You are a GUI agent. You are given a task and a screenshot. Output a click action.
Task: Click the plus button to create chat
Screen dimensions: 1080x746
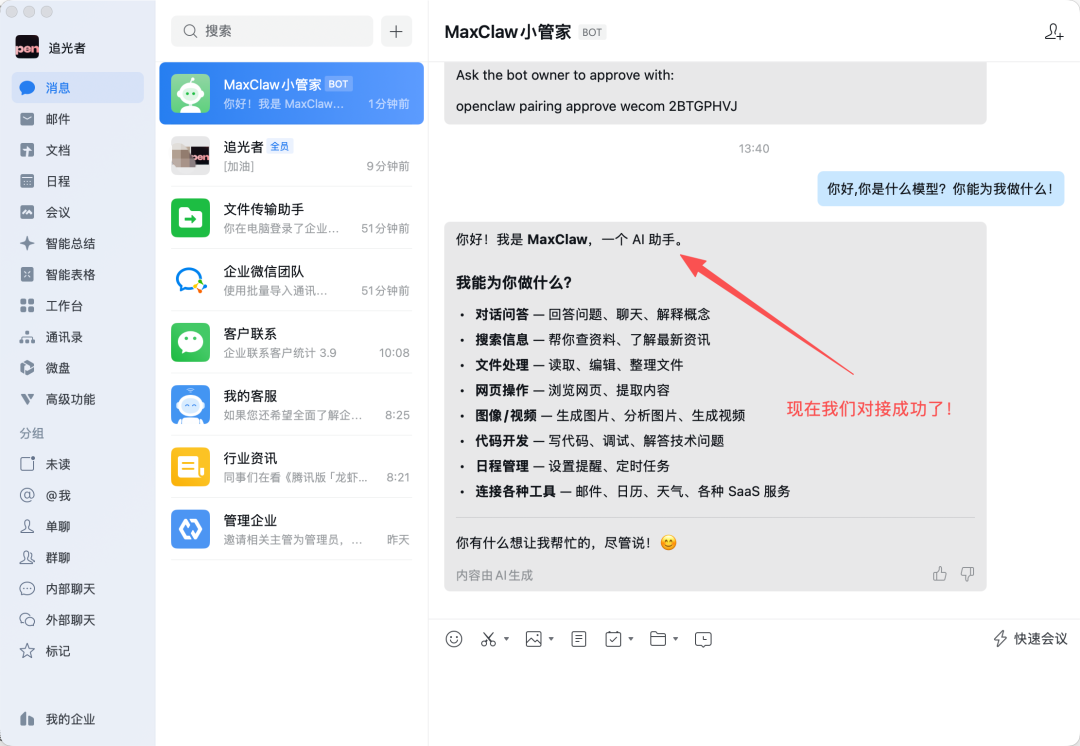396,31
